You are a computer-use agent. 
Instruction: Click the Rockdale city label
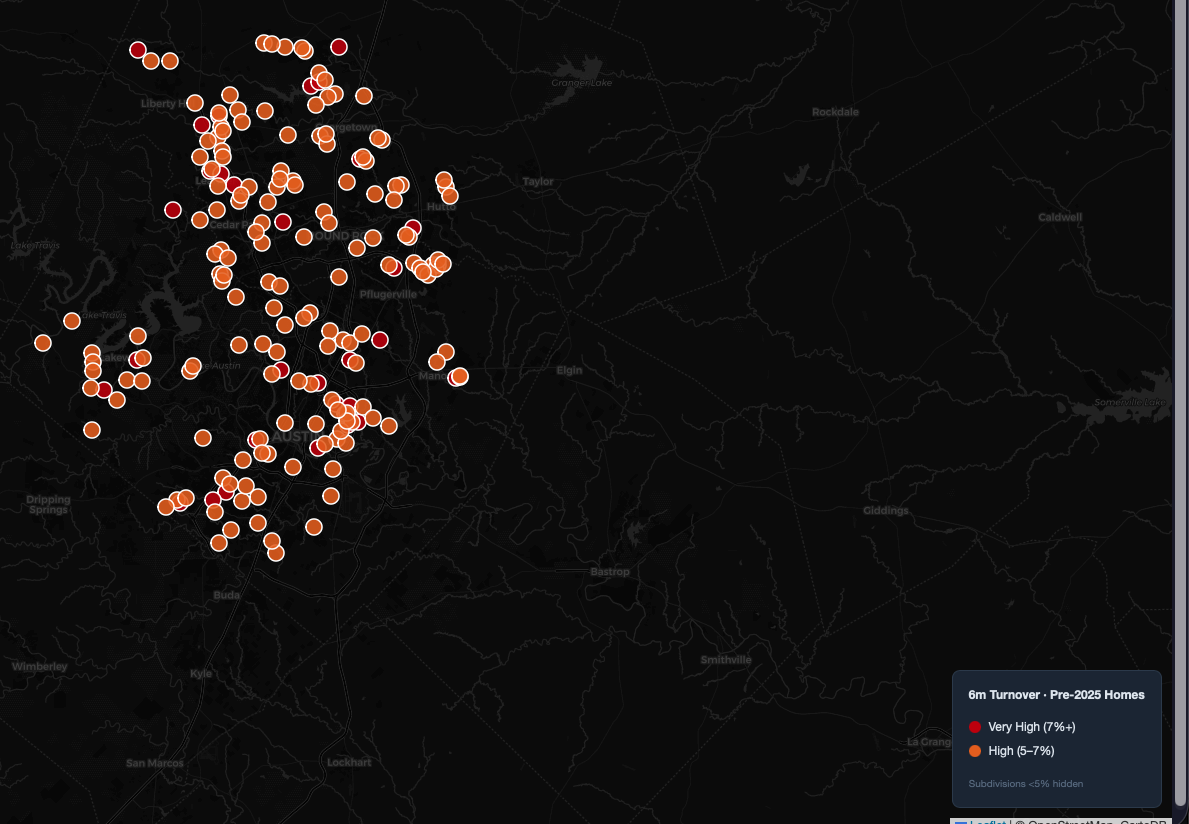pyautogui.click(x=835, y=112)
